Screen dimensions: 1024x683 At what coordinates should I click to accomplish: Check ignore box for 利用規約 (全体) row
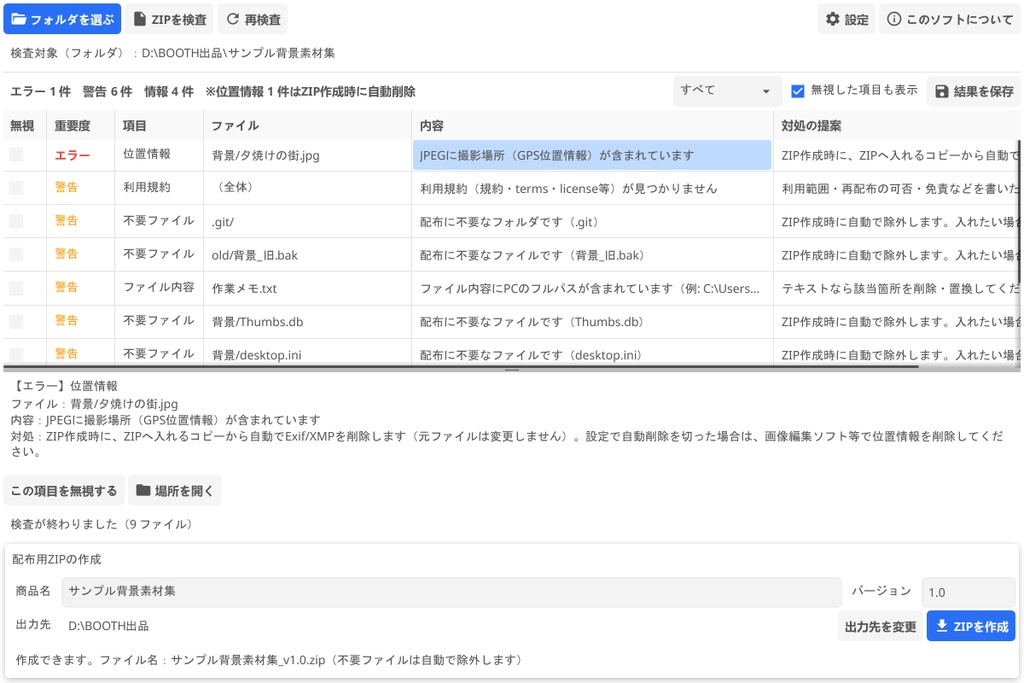pos(16,188)
